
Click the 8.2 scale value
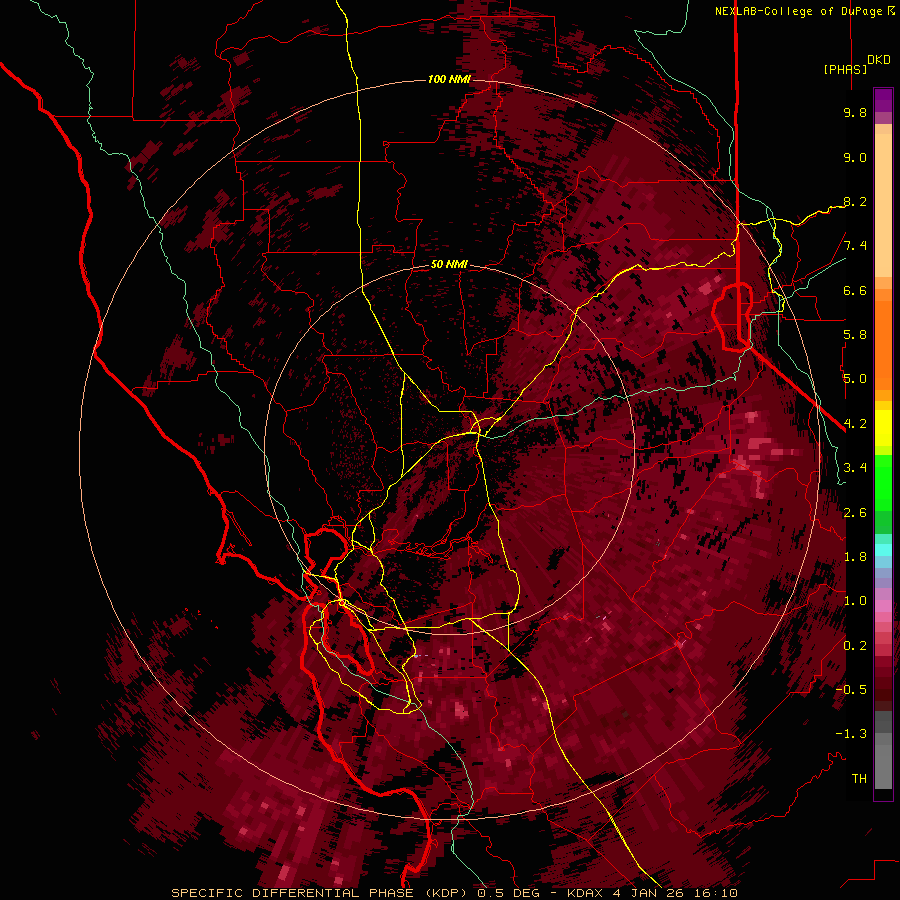pos(855,201)
